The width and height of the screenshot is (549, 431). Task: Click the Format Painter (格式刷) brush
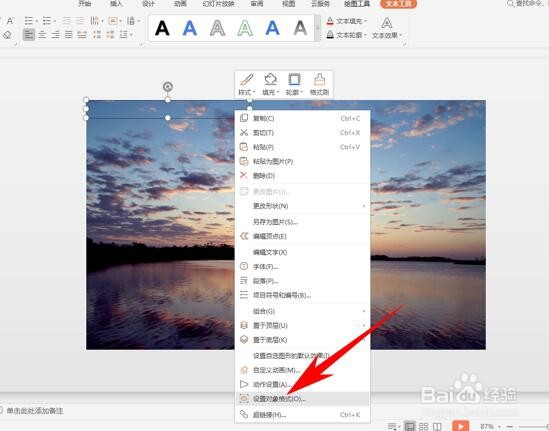(319, 84)
